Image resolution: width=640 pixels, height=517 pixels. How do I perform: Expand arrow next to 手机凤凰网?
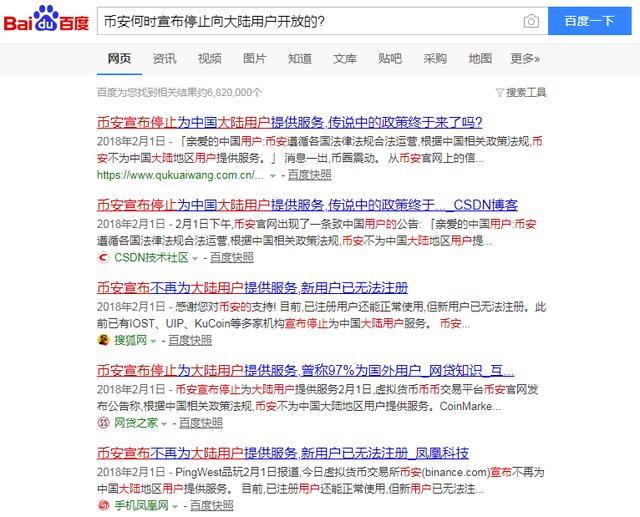pos(175,507)
